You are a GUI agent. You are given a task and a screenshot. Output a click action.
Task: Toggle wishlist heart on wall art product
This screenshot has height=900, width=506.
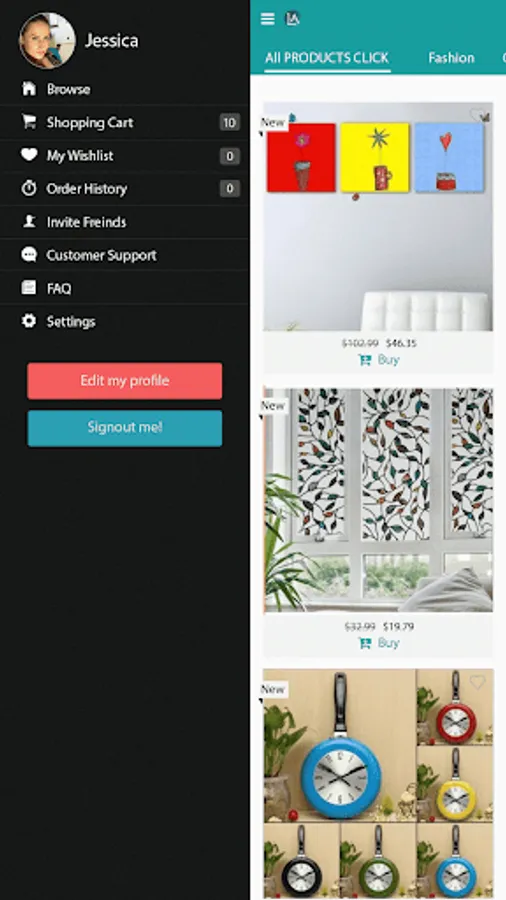(477, 115)
